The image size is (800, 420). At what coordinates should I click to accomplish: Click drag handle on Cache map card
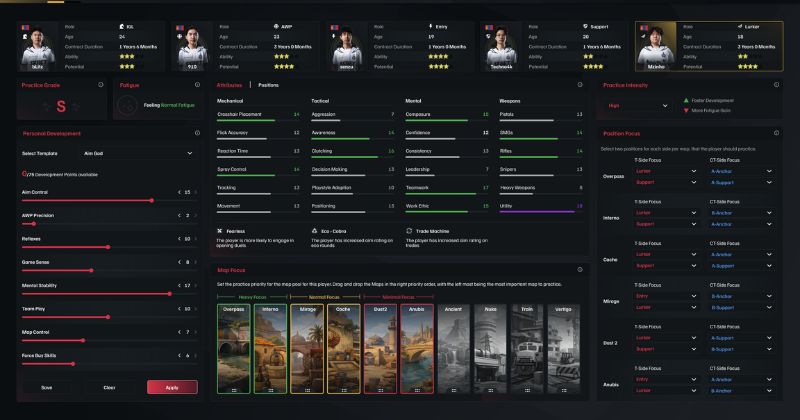344,390
